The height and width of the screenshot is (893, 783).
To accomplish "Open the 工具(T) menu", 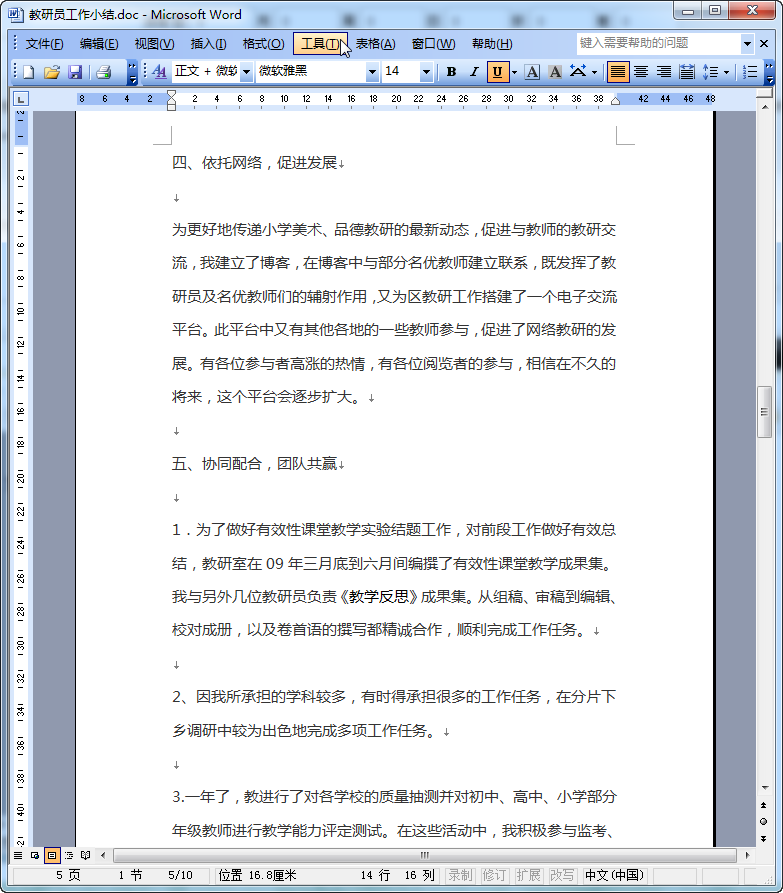I will point(320,44).
